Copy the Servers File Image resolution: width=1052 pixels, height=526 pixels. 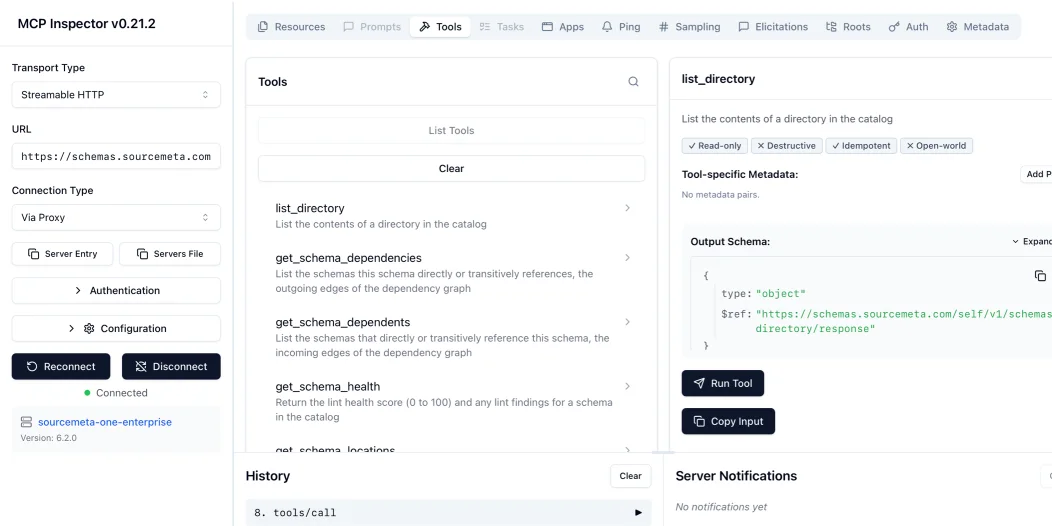tap(170, 254)
